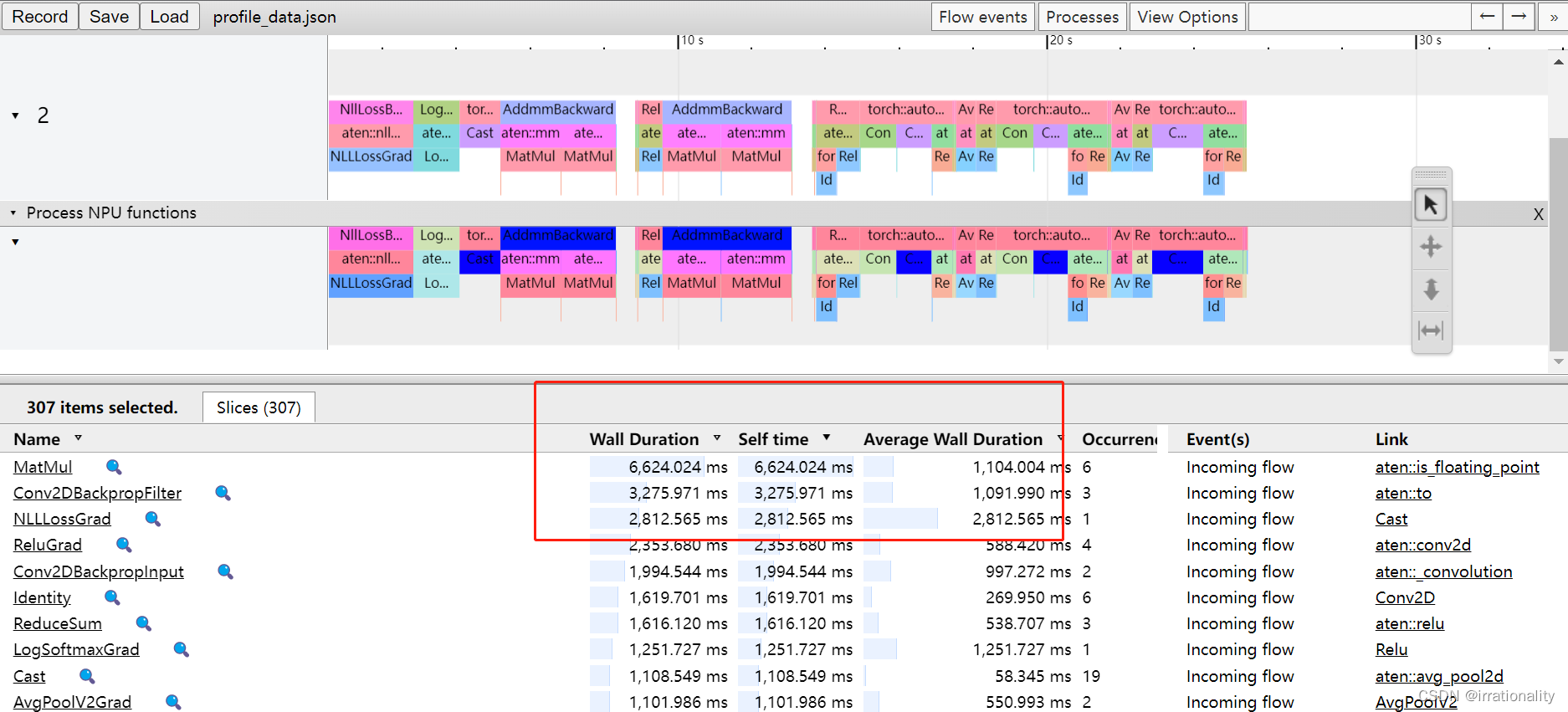Viewport: 1568px width, 712px height.
Task: Collapse the Process NPU functions section
Action: click(x=13, y=213)
